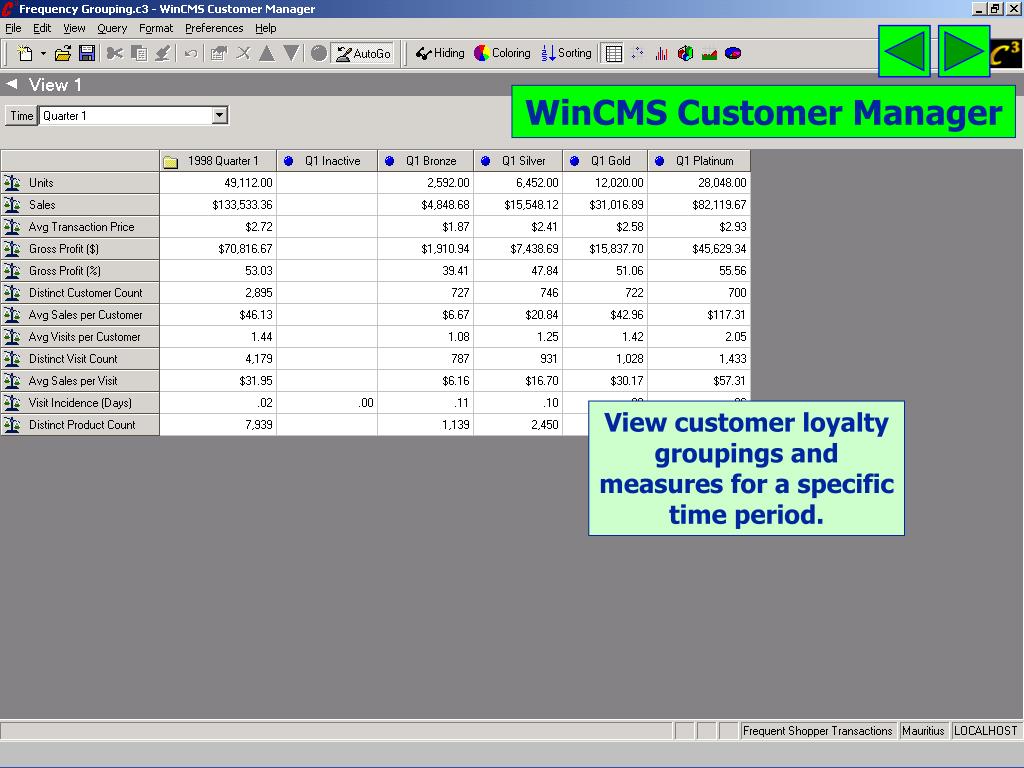Select the Q1 Silver column header
1024x768 pixels.
[x=518, y=161]
